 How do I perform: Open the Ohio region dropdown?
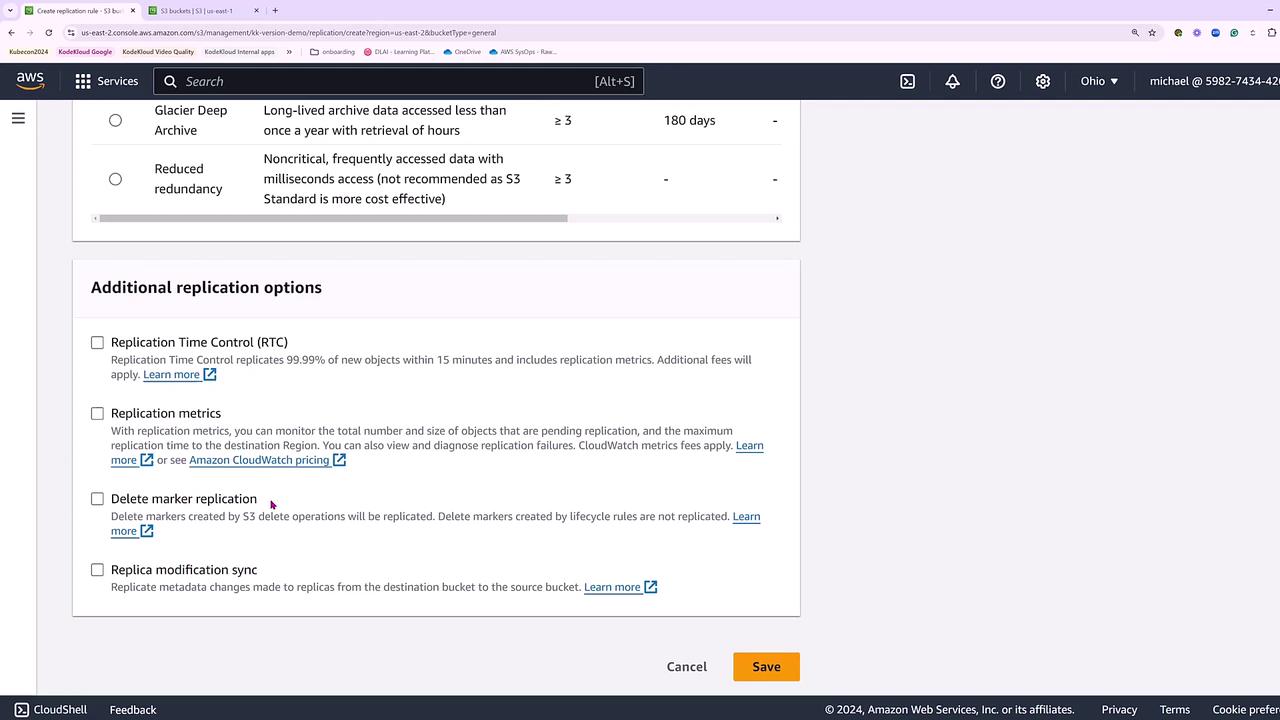pos(1099,81)
